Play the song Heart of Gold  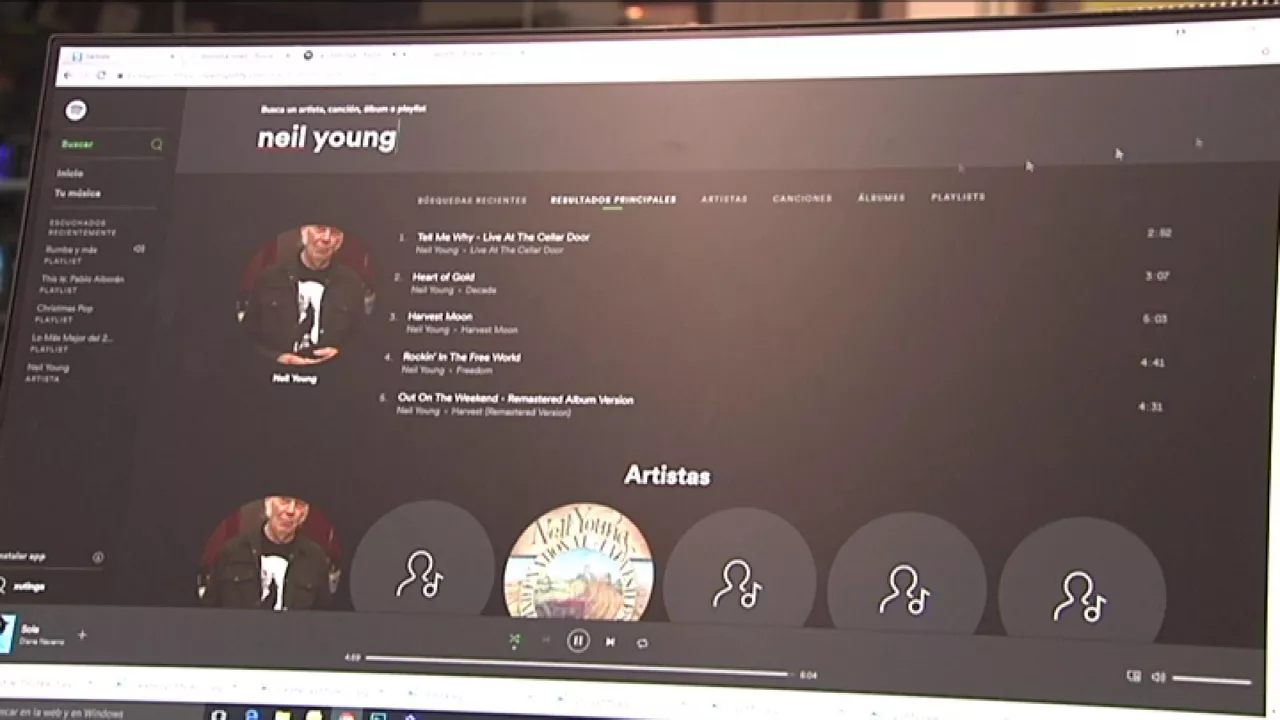443,277
